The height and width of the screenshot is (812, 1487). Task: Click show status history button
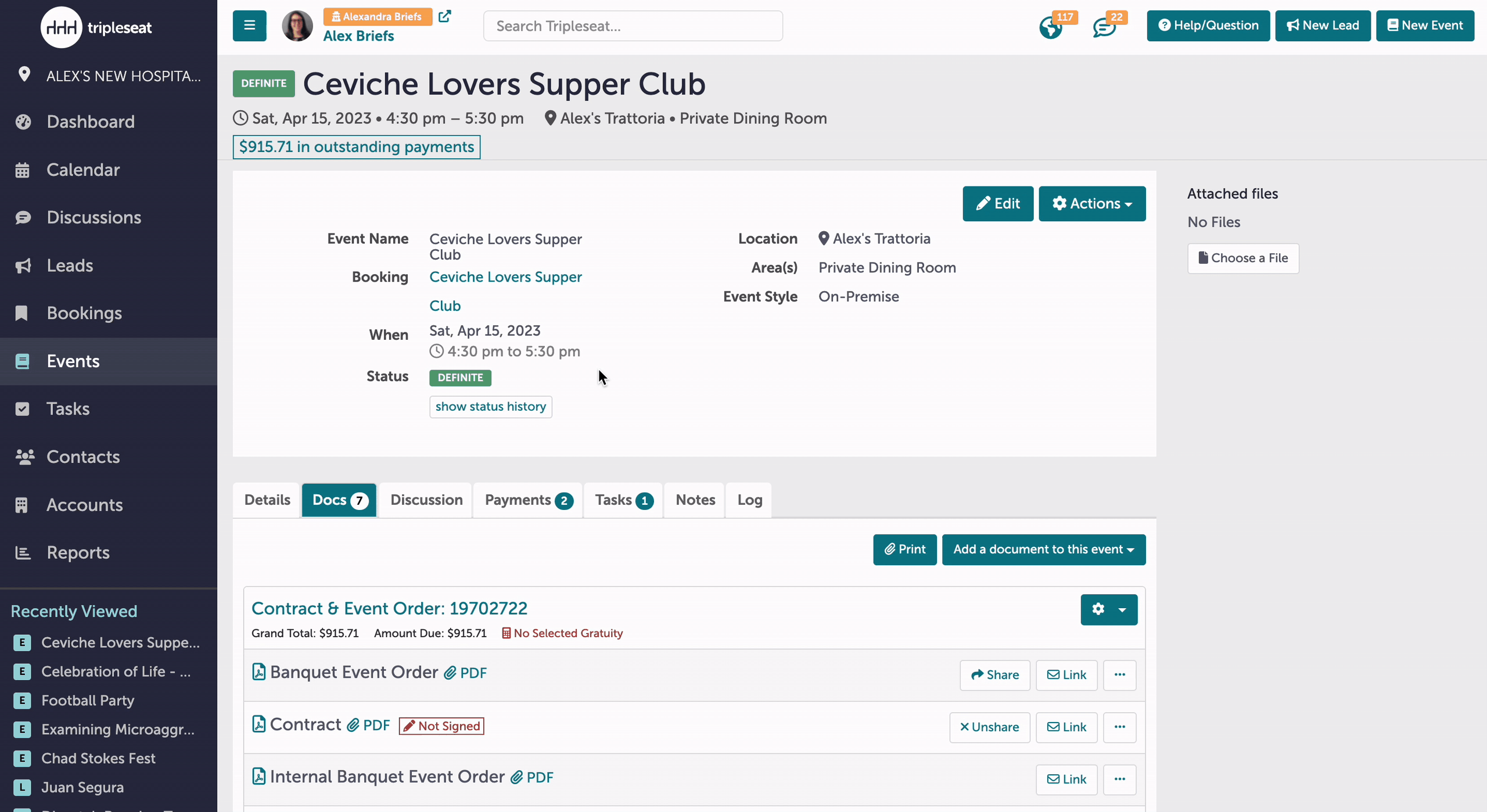[490, 407]
